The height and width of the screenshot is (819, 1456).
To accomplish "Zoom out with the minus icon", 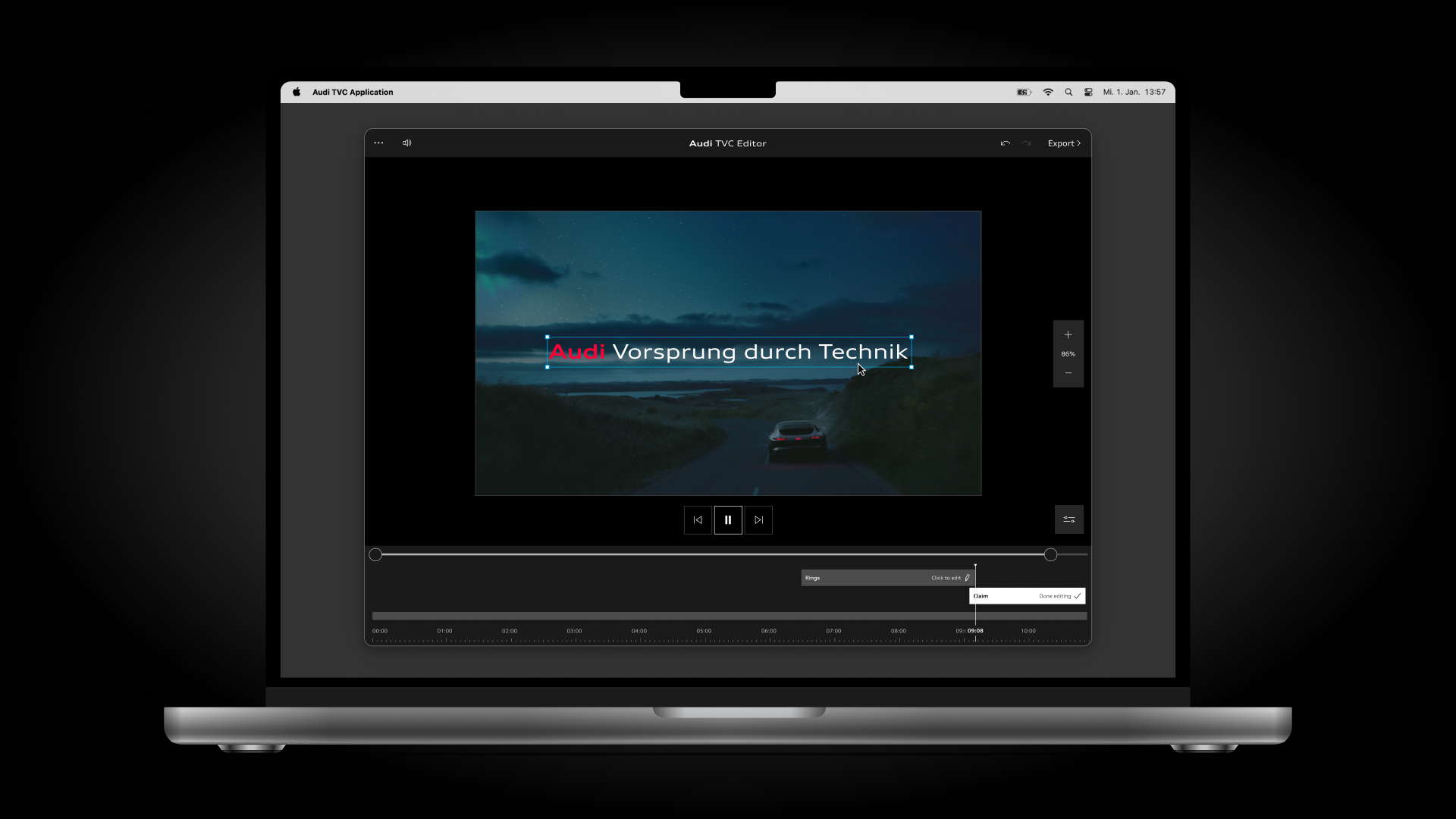I will pos(1068,373).
